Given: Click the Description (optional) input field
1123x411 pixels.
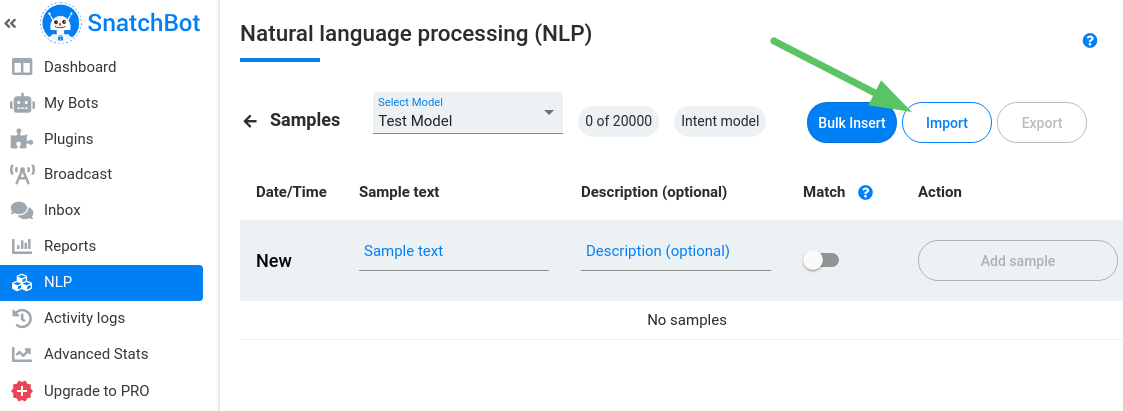Looking at the screenshot, I should (675, 252).
